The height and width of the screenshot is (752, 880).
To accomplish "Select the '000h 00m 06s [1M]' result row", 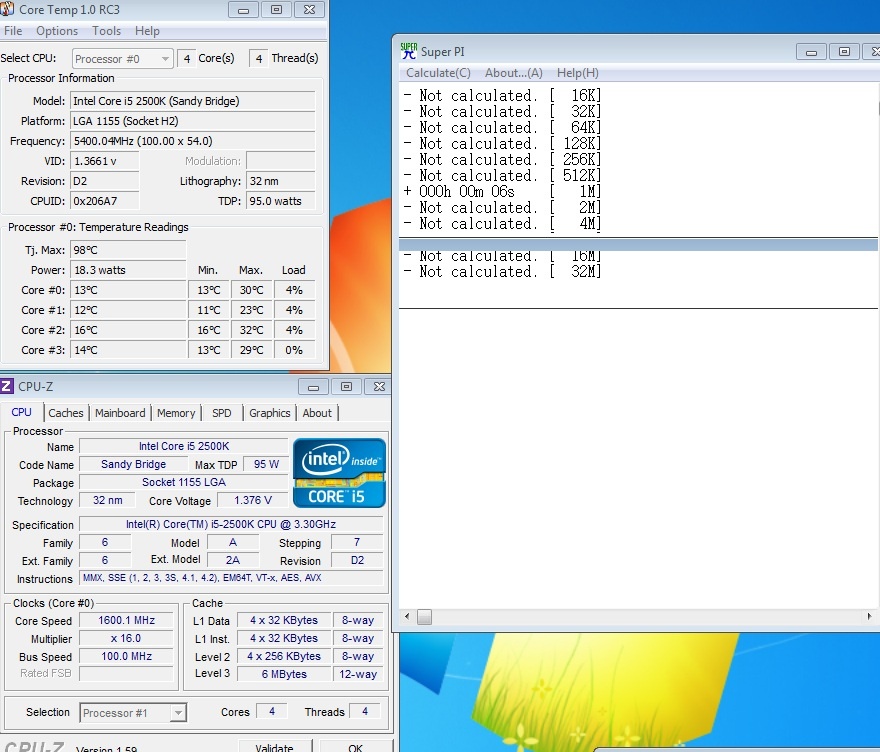I will coord(502,192).
